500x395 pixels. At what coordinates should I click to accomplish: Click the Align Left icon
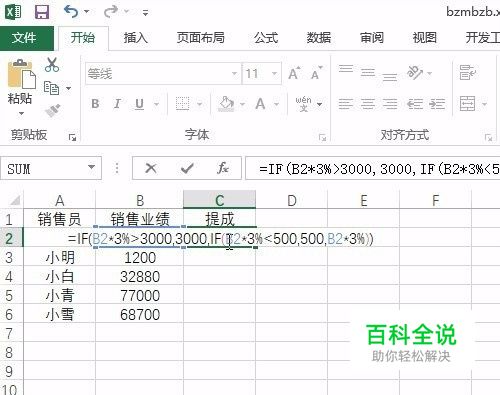tap(346, 104)
